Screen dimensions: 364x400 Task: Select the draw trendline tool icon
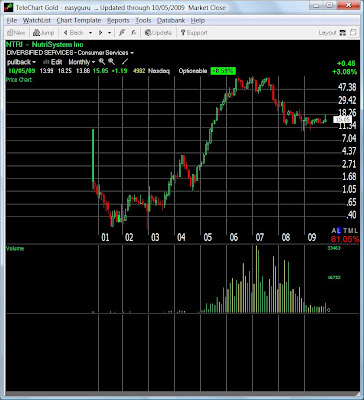(x=125, y=62)
